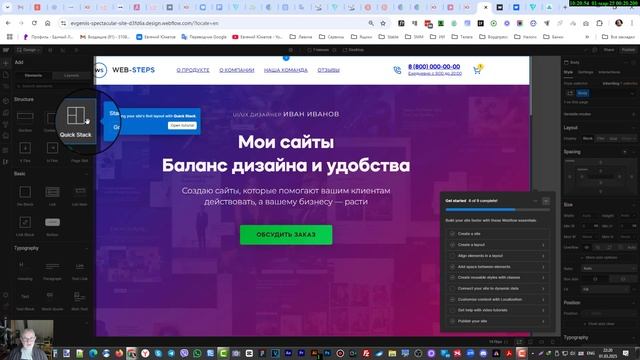Open the Interactions tab in right panel

[x=609, y=72]
